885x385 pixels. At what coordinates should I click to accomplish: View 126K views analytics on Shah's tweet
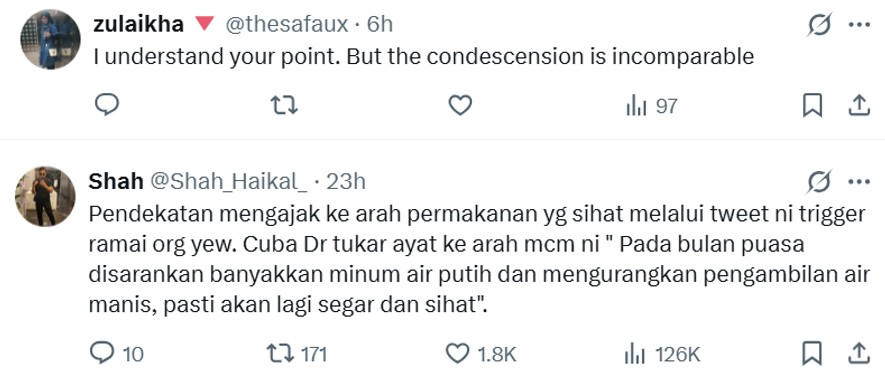[x=662, y=355]
